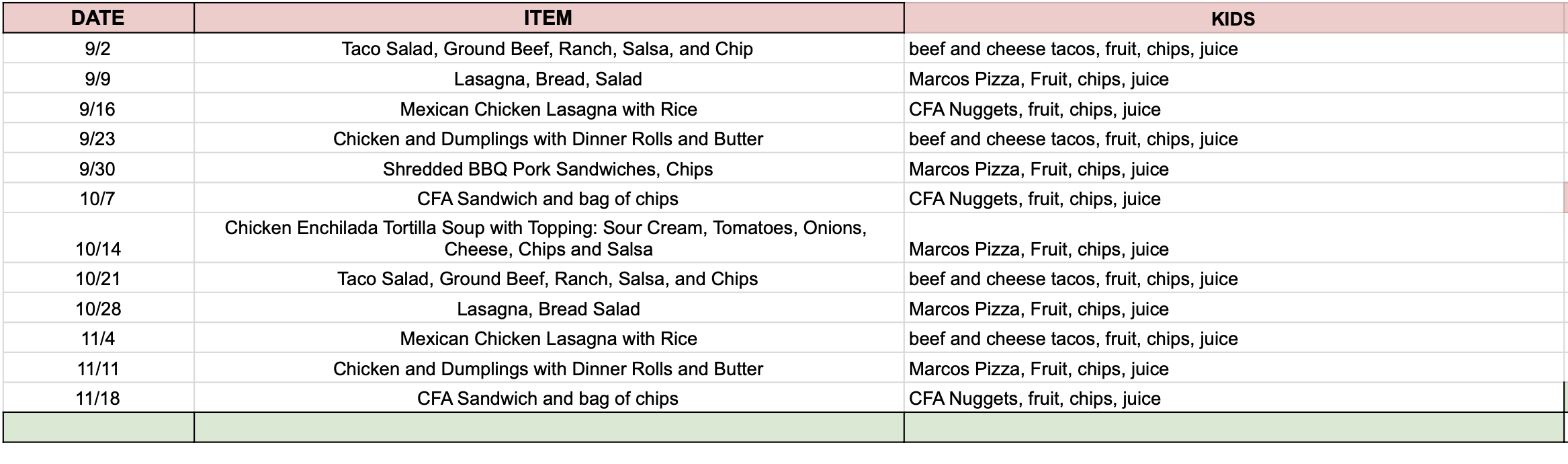
Task: Select the 9/2 beef and cheese tacos cell
Action: [1234, 48]
